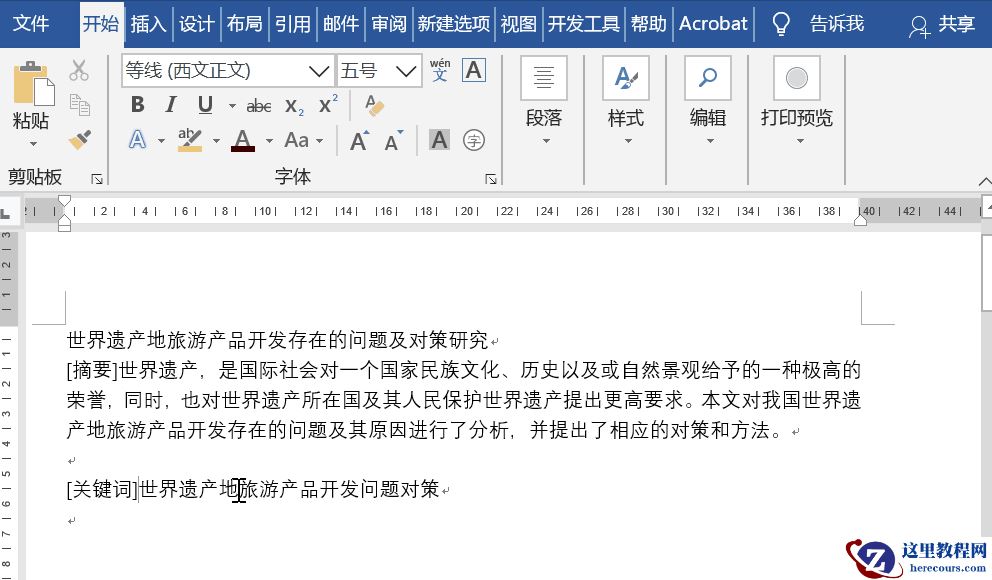Expand underline style options arrow

point(232,106)
